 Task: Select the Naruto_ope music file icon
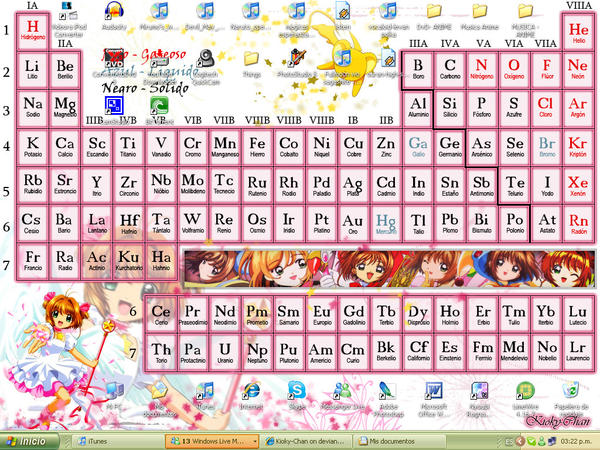251,11
